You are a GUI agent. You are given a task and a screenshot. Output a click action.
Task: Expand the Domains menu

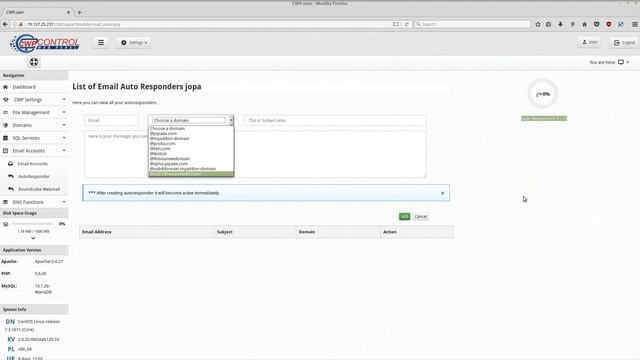coord(34,125)
